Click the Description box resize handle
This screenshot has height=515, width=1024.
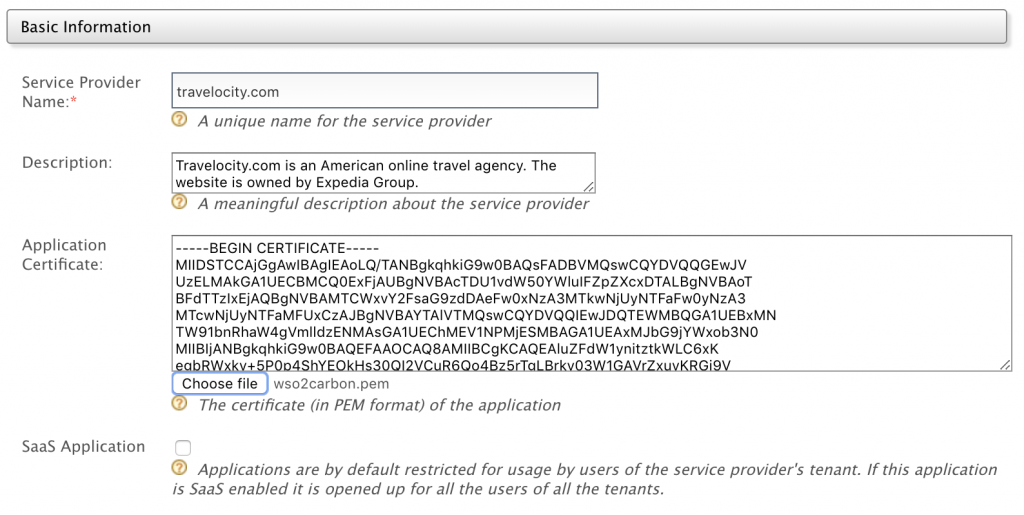(589, 186)
